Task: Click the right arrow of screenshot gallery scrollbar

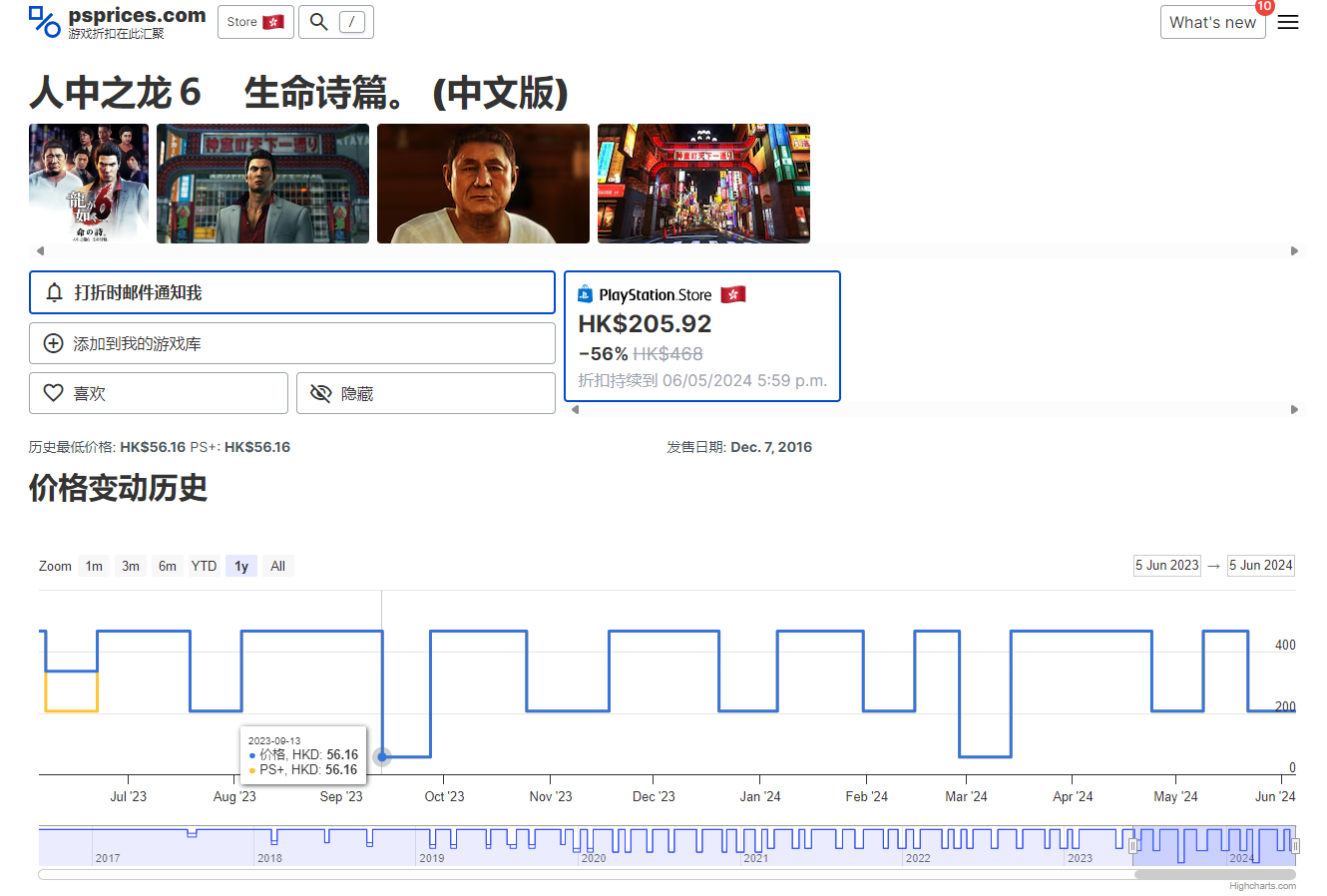Action: (1294, 250)
